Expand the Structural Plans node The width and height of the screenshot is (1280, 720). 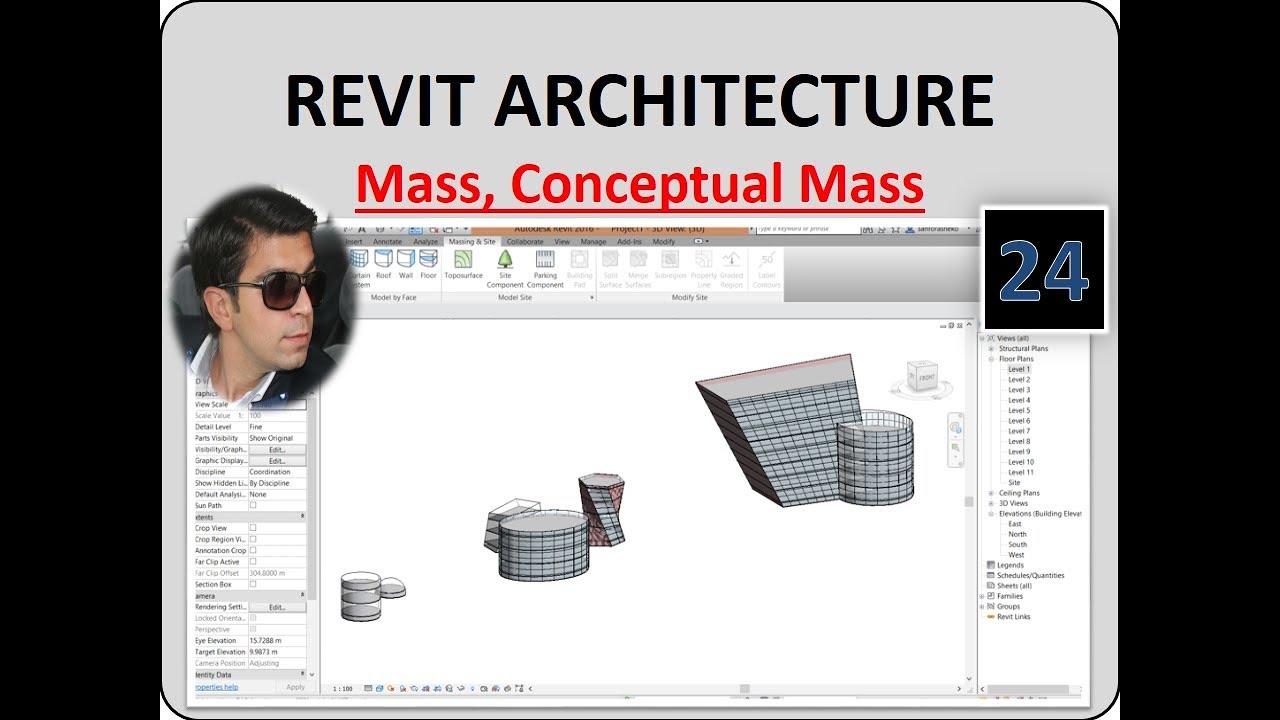pyautogui.click(x=991, y=349)
